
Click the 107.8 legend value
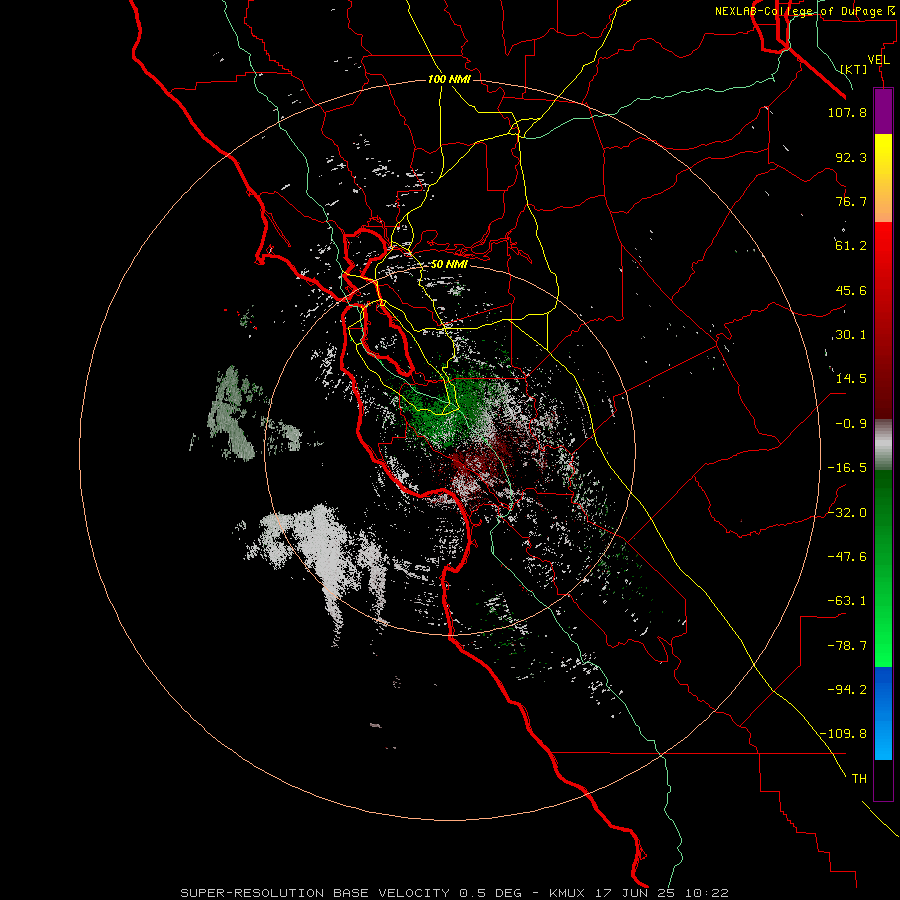click(x=847, y=112)
